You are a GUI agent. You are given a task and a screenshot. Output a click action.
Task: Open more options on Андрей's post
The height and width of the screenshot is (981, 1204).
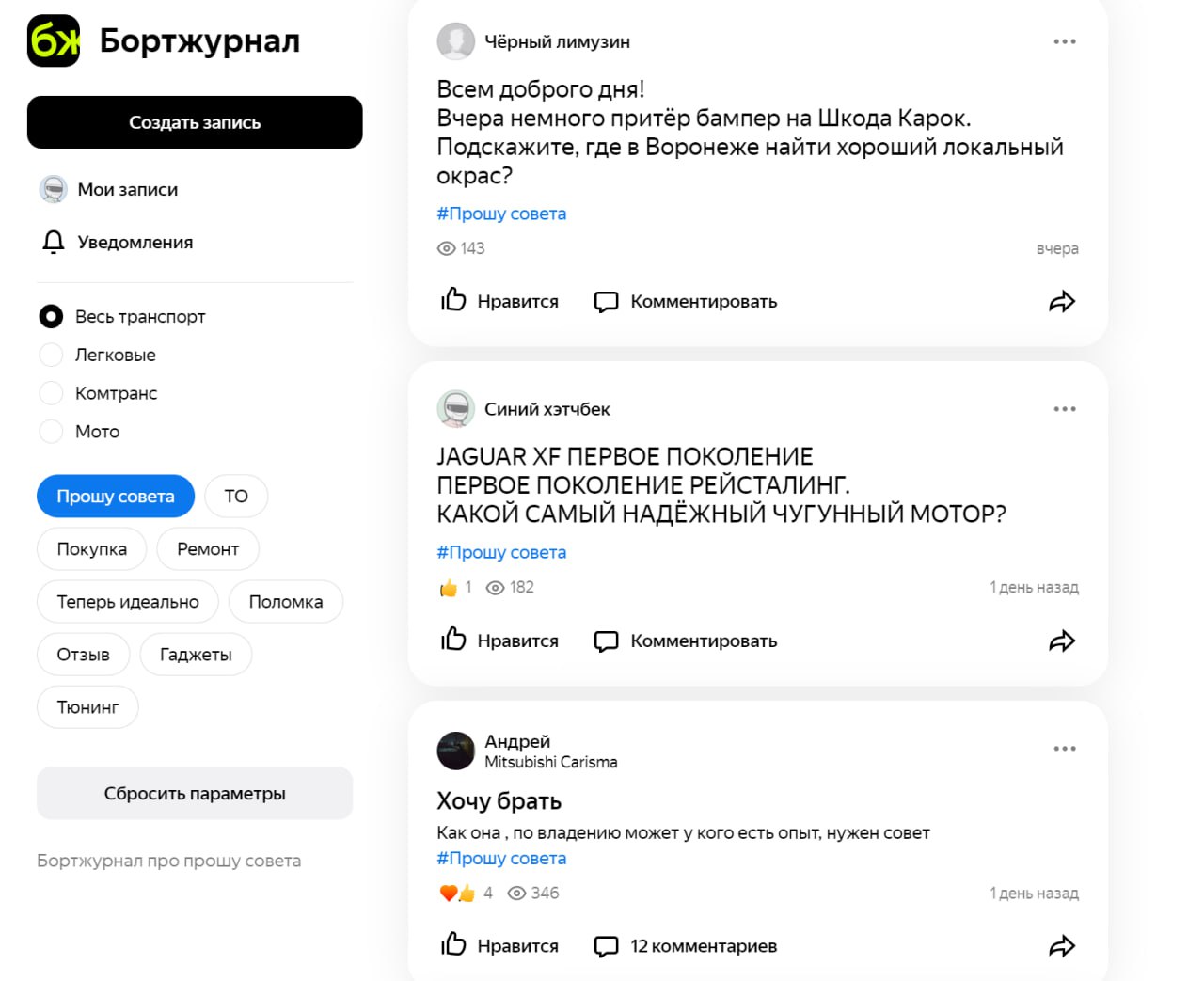pyautogui.click(x=1065, y=749)
